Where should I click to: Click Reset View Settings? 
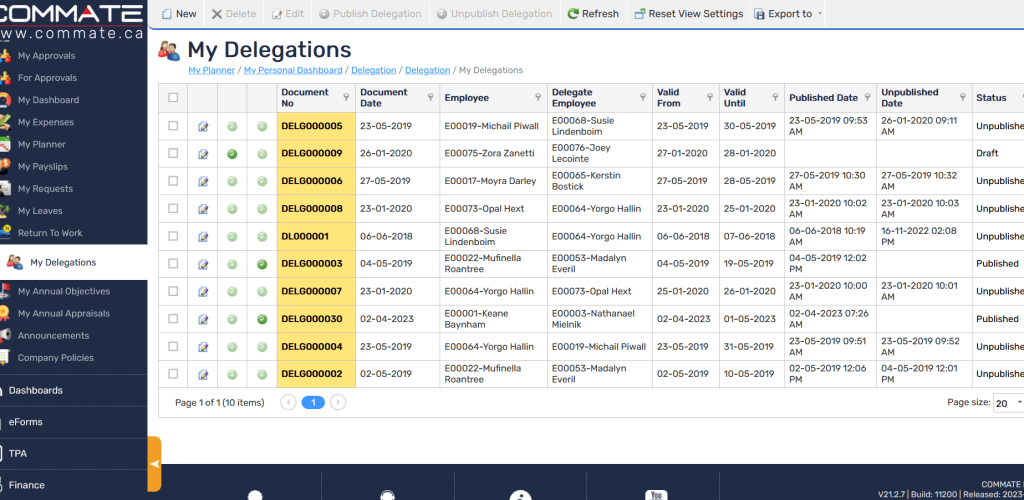point(687,14)
